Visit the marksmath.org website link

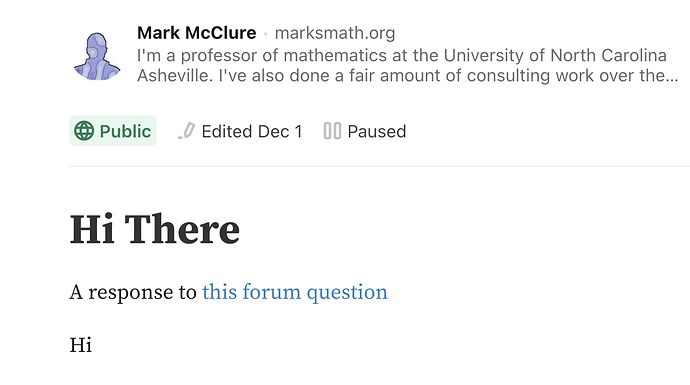(x=335, y=33)
